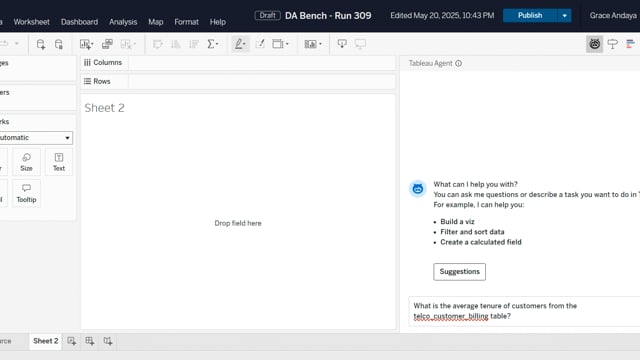The image size is (640, 360).
Task: Click the Publish button
Action: [x=530, y=16]
